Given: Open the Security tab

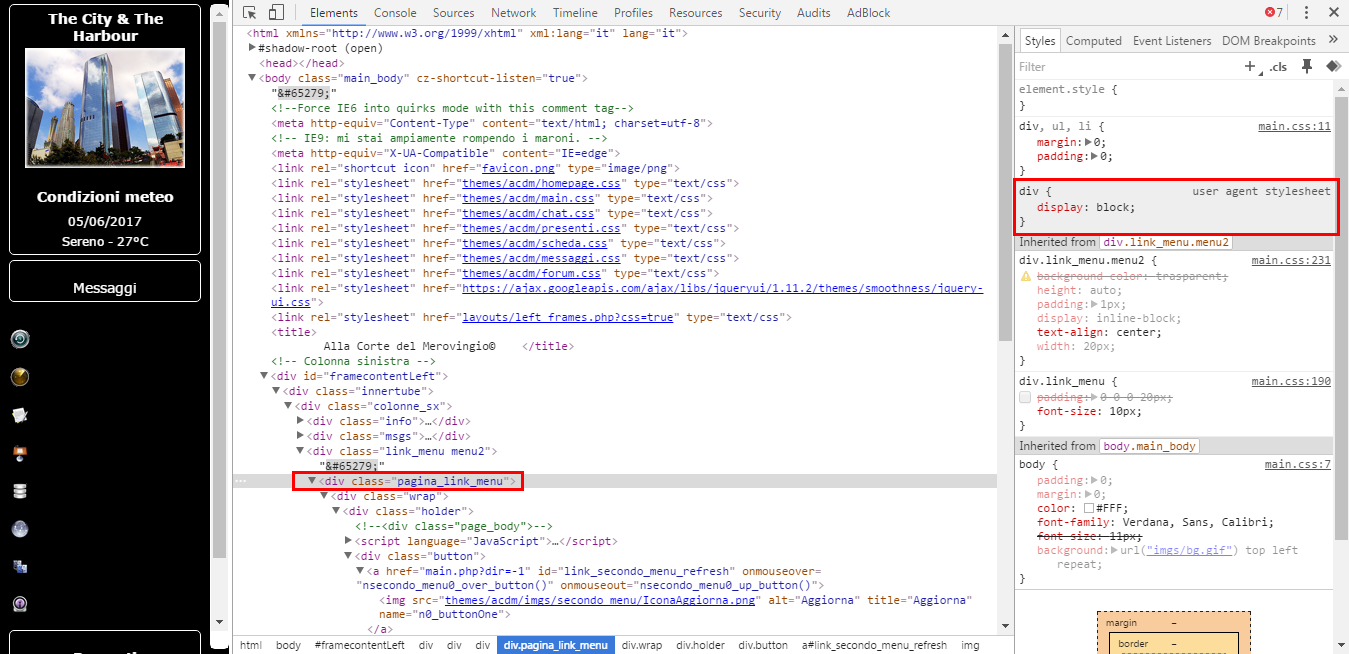Looking at the screenshot, I should [x=760, y=13].
